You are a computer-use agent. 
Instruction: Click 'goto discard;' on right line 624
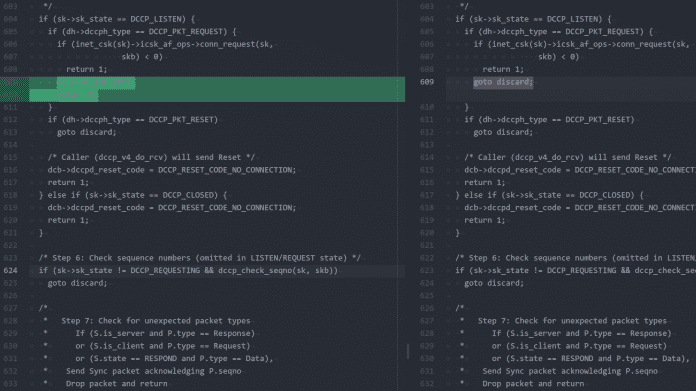coord(494,283)
